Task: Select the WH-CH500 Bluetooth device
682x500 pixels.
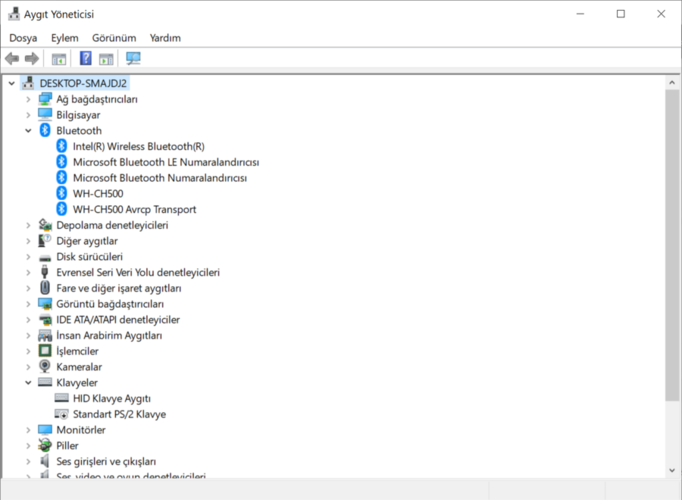Action: pos(98,193)
